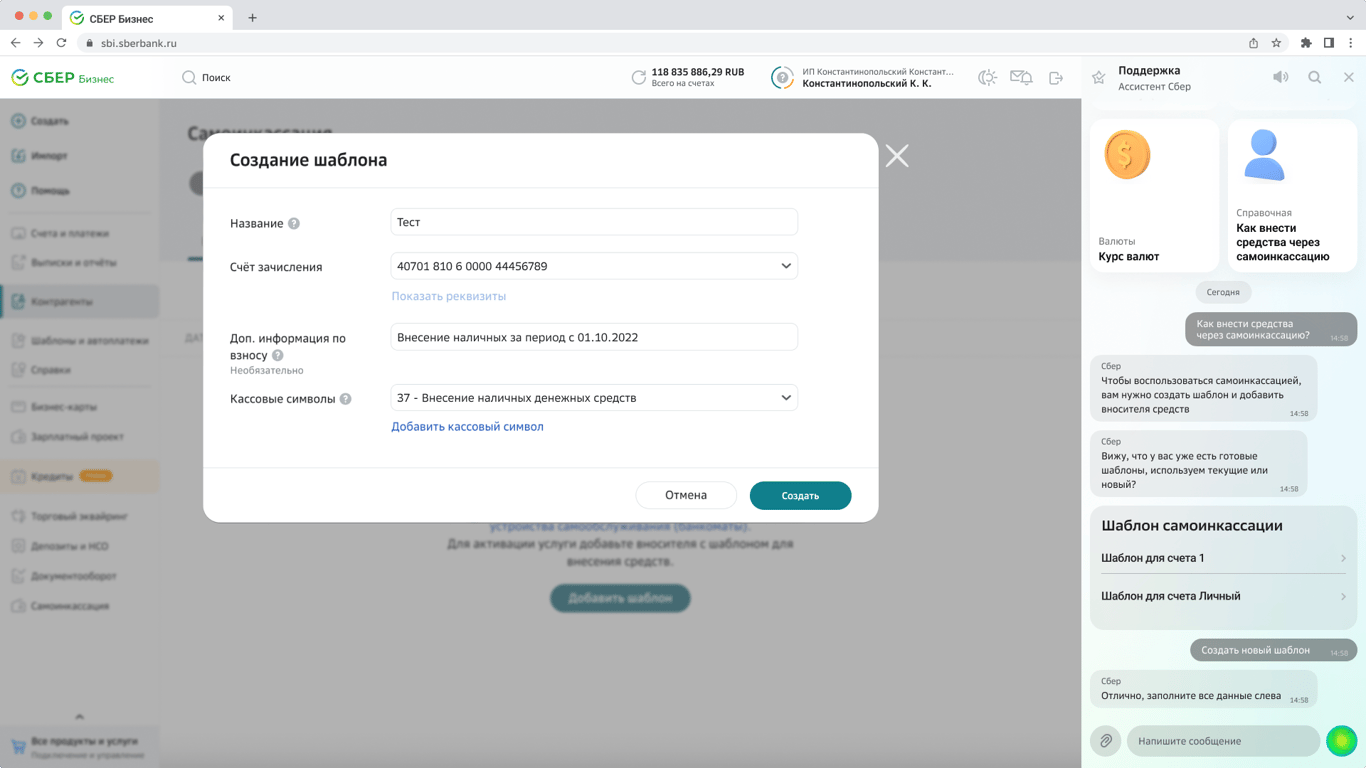Image resolution: width=1366 pixels, height=768 pixels.
Task: Share the page via the browser share icon
Action: (1253, 43)
